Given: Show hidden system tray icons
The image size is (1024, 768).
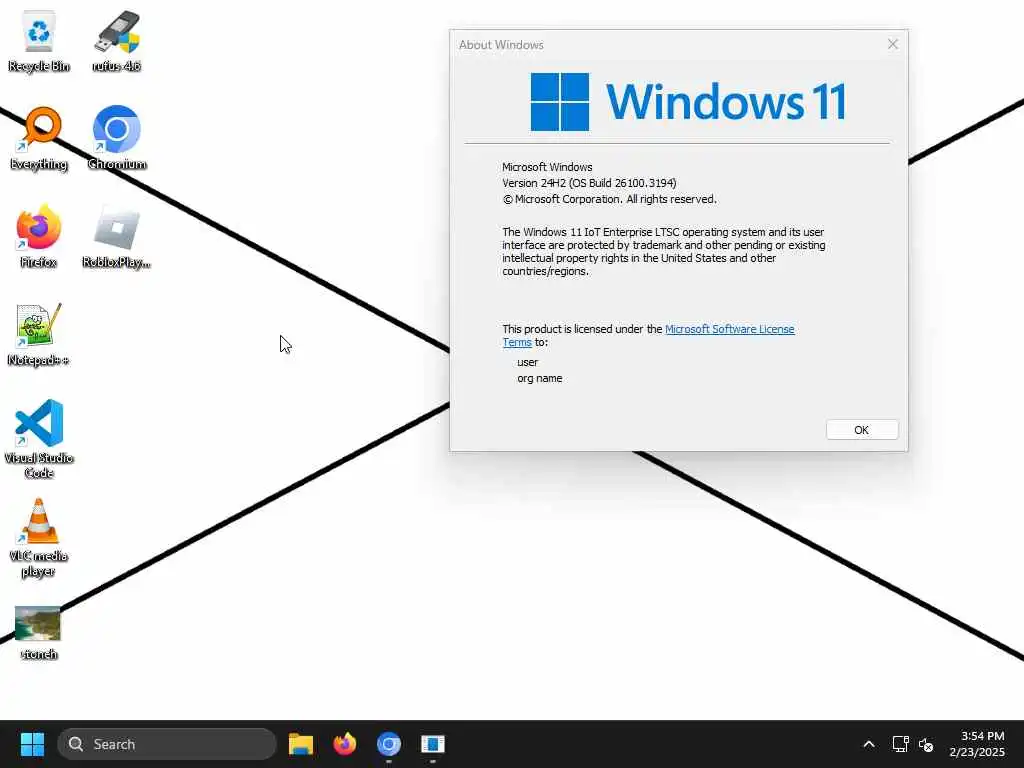Looking at the screenshot, I should (869, 744).
